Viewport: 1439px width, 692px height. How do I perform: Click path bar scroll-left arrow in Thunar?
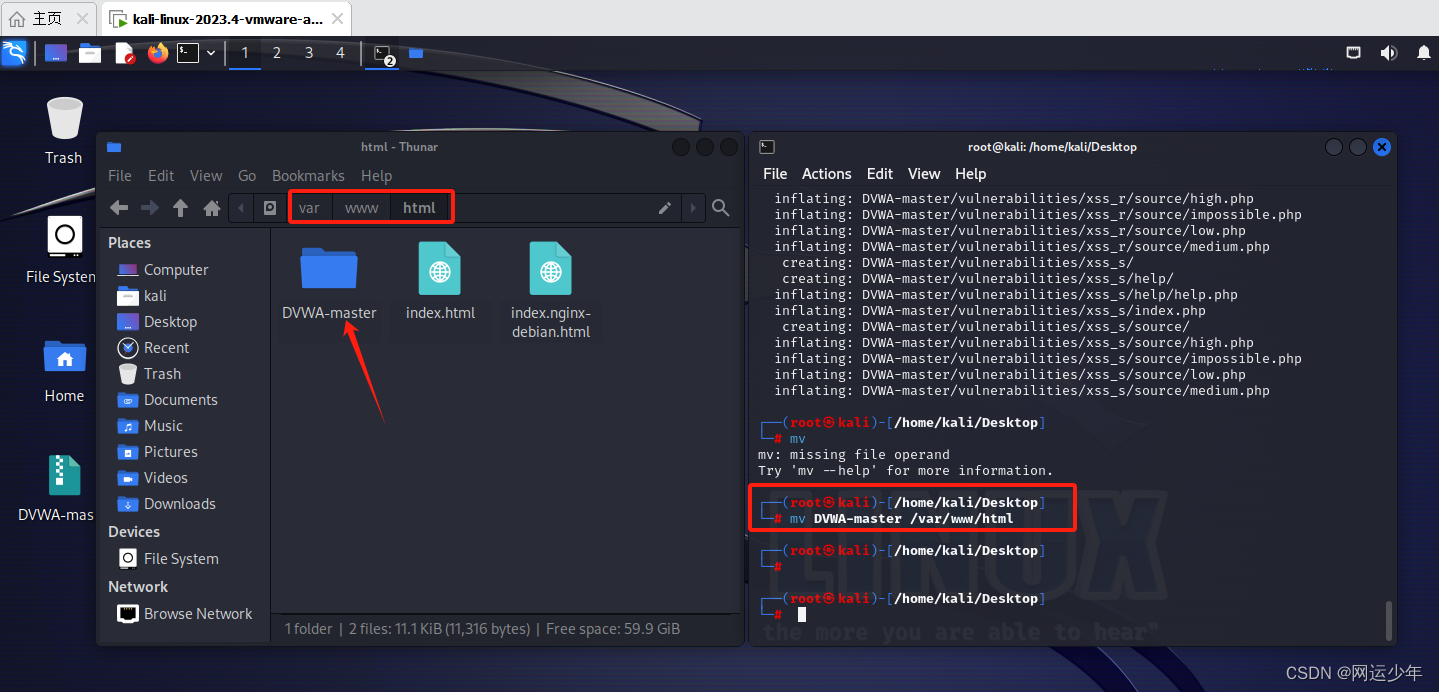240,208
